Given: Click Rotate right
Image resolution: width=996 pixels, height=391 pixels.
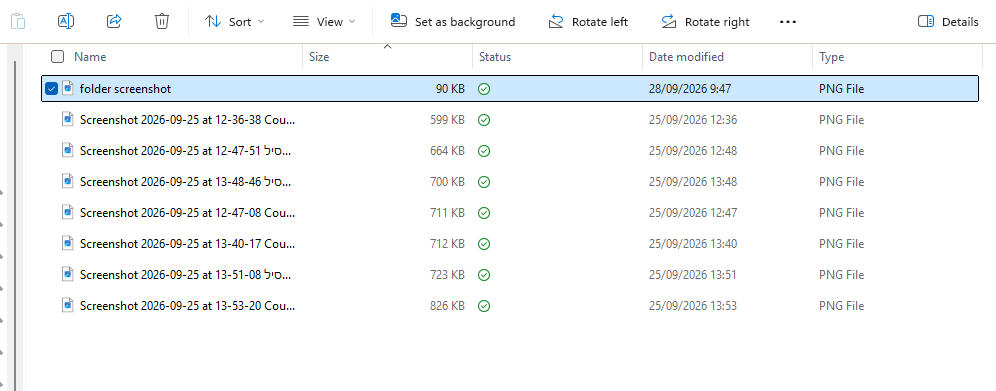Looking at the screenshot, I should pyautogui.click(x=705, y=22).
